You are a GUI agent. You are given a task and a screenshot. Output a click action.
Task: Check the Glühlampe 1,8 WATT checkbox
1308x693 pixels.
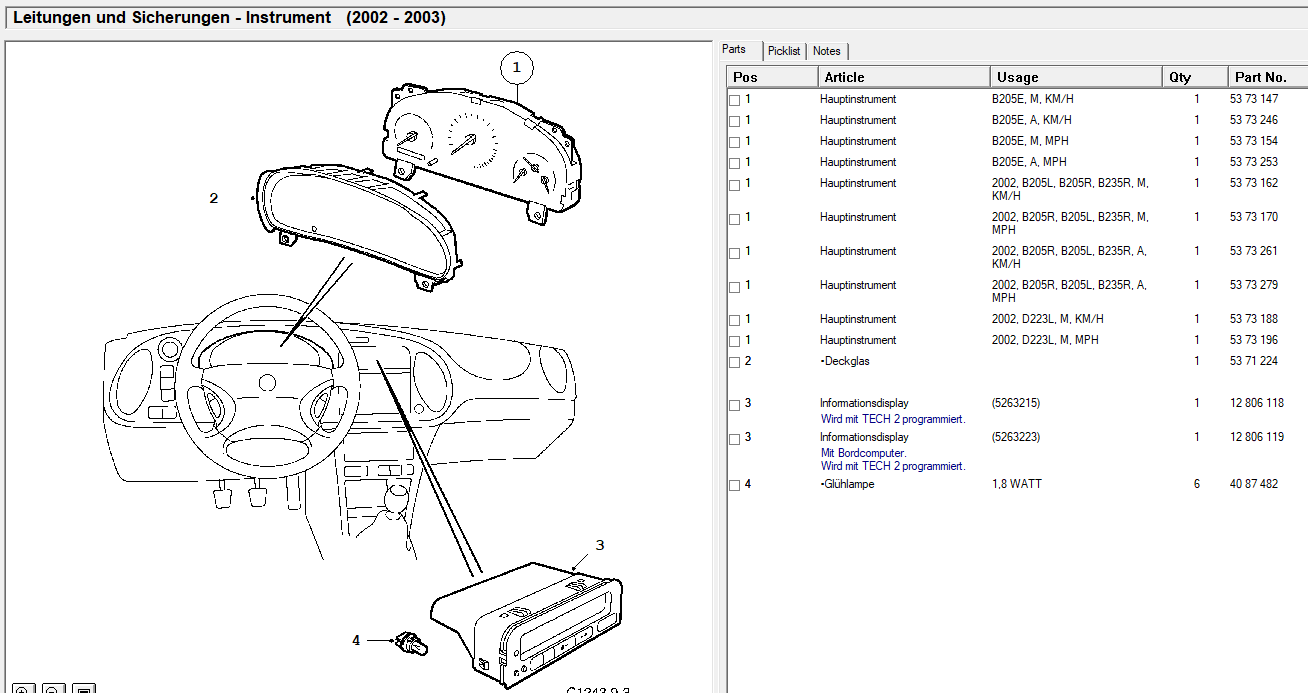click(735, 485)
